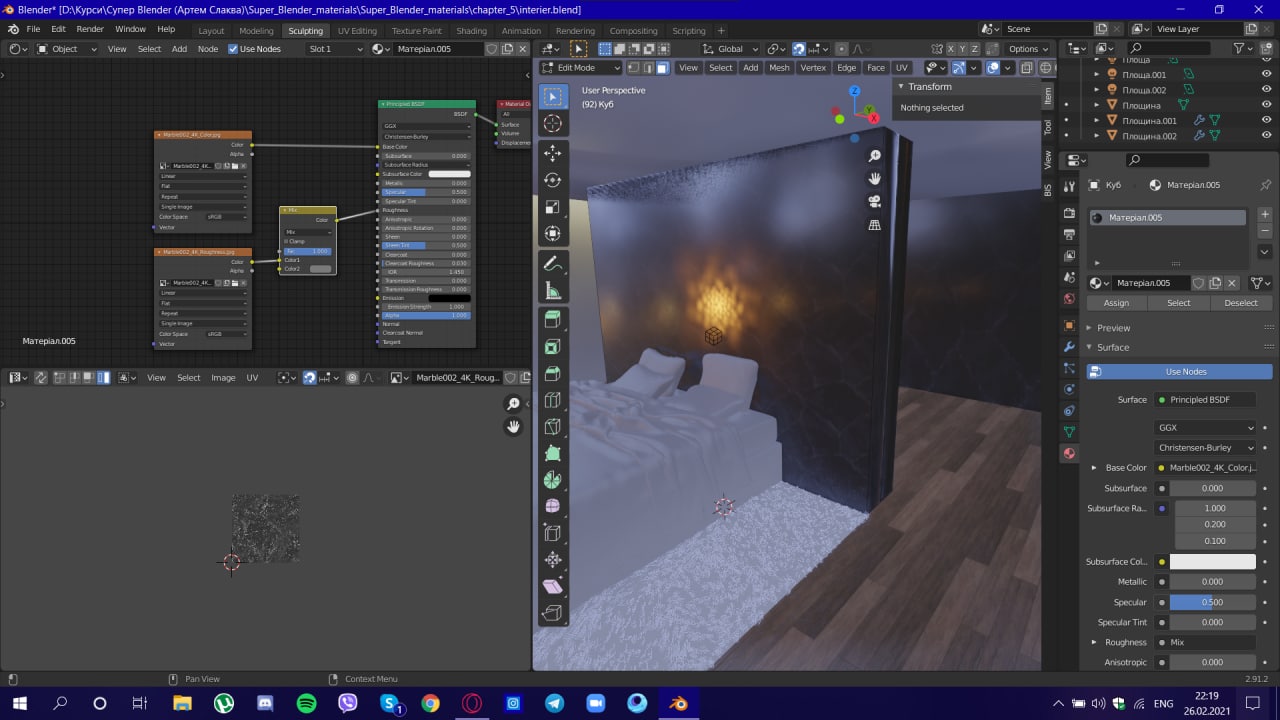Select the Cursor tool in viewport toolbar
Screen dimensions: 1280x720
coord(553,124)
